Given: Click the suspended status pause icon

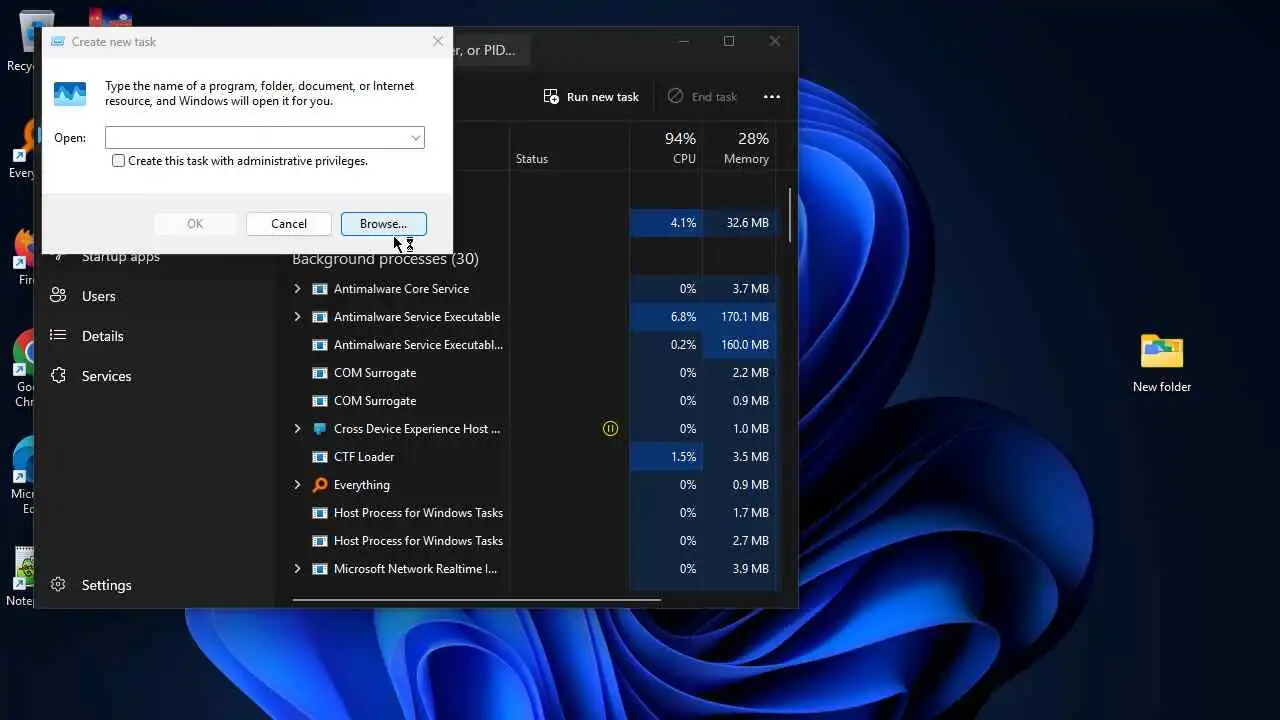Looking at the screenshot, I should (610, 429).
